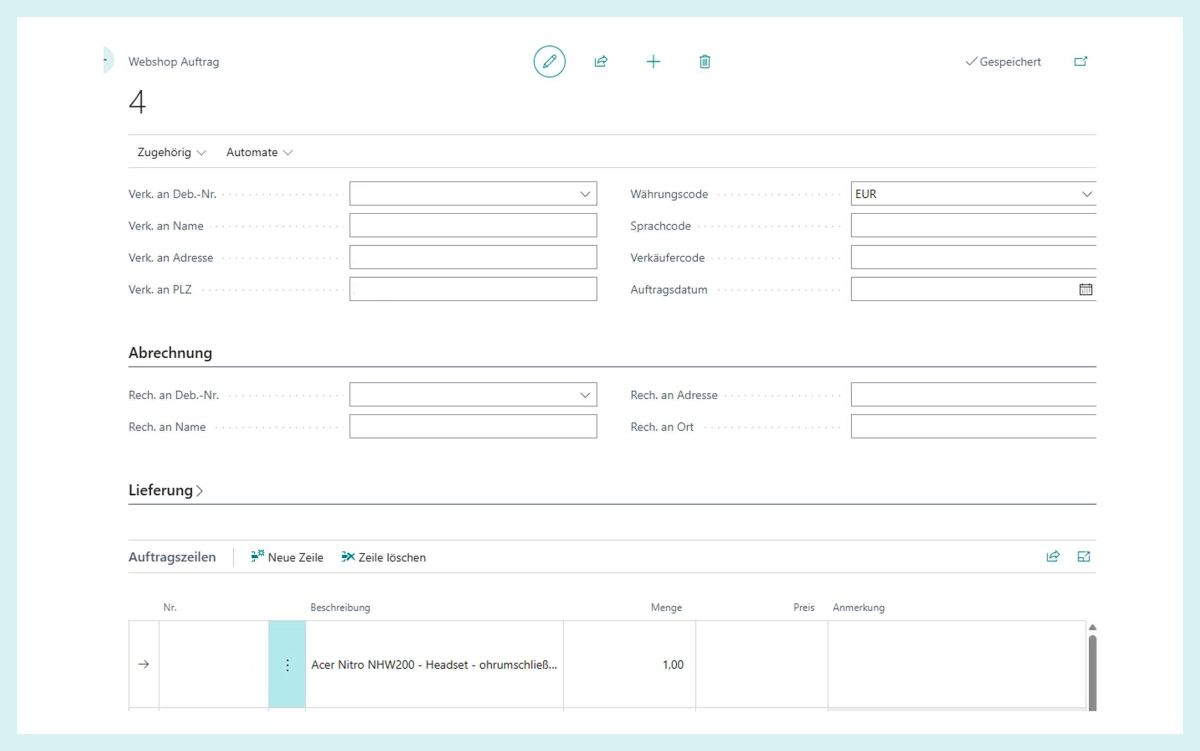Open Rech. an Deb.-Nr. dropdown
1200x751 pixels.
(585, 395)
